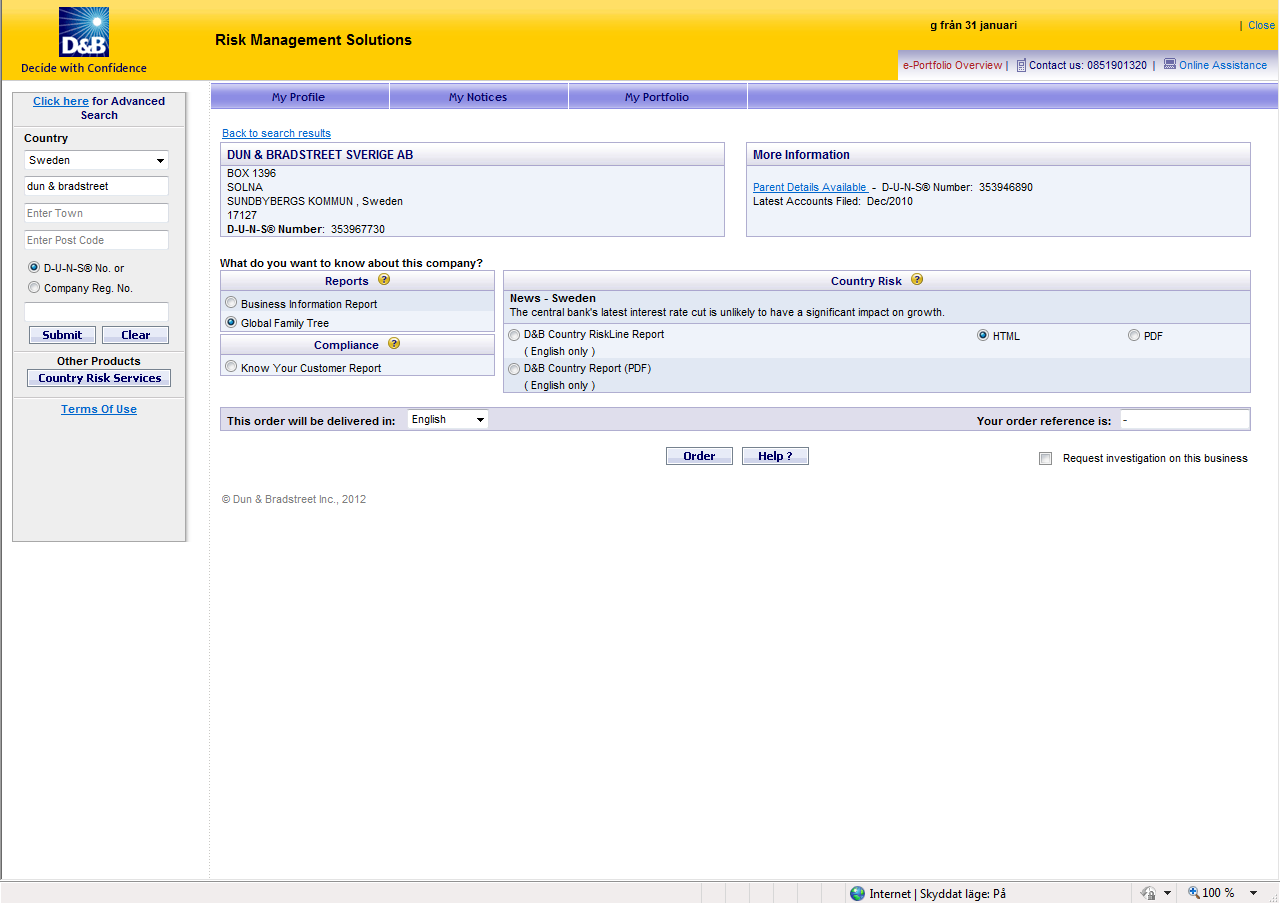Open the Reports help question icon
This screenshot has width=1280, height=904.
[384, 281]
